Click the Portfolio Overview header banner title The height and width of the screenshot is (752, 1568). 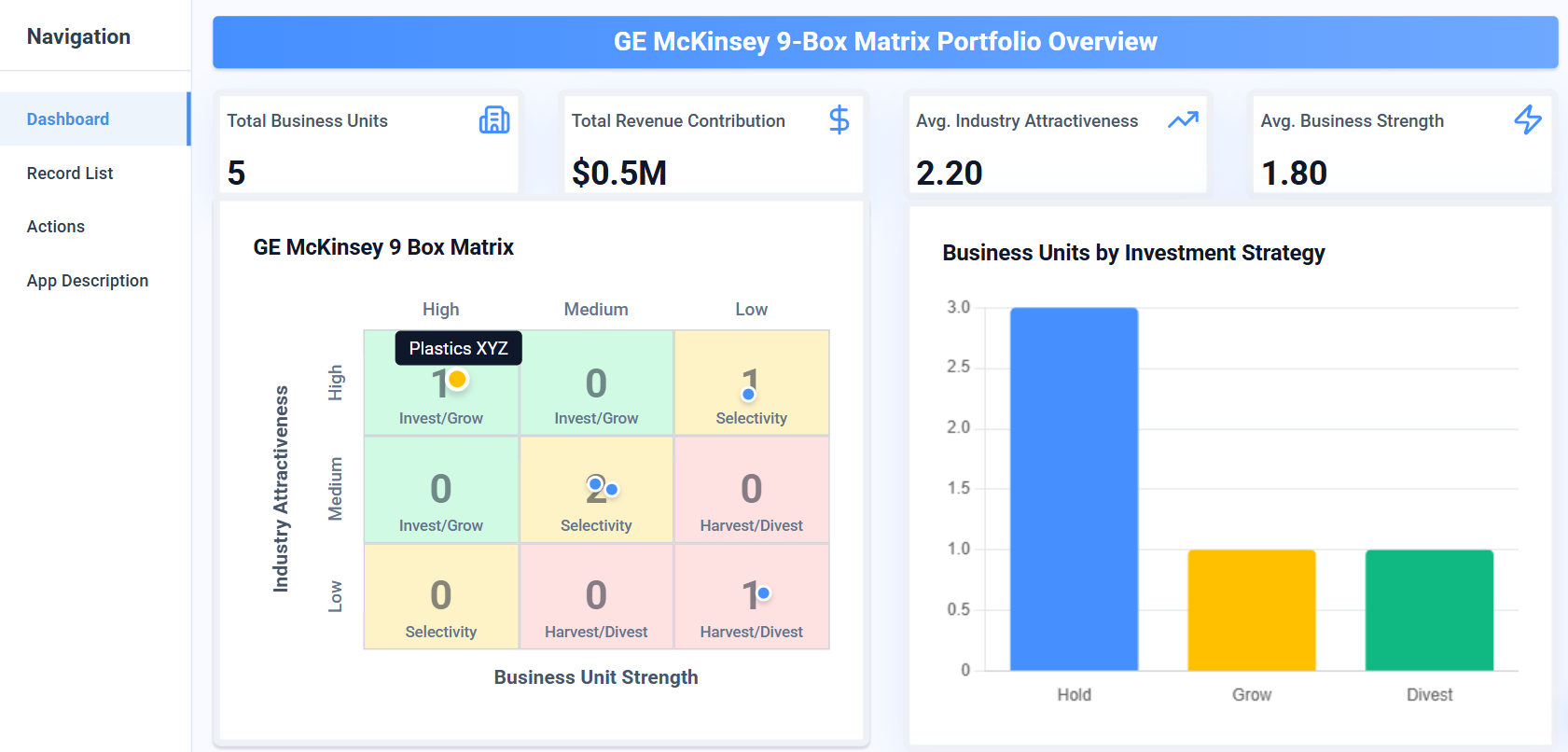coord(885,42)
